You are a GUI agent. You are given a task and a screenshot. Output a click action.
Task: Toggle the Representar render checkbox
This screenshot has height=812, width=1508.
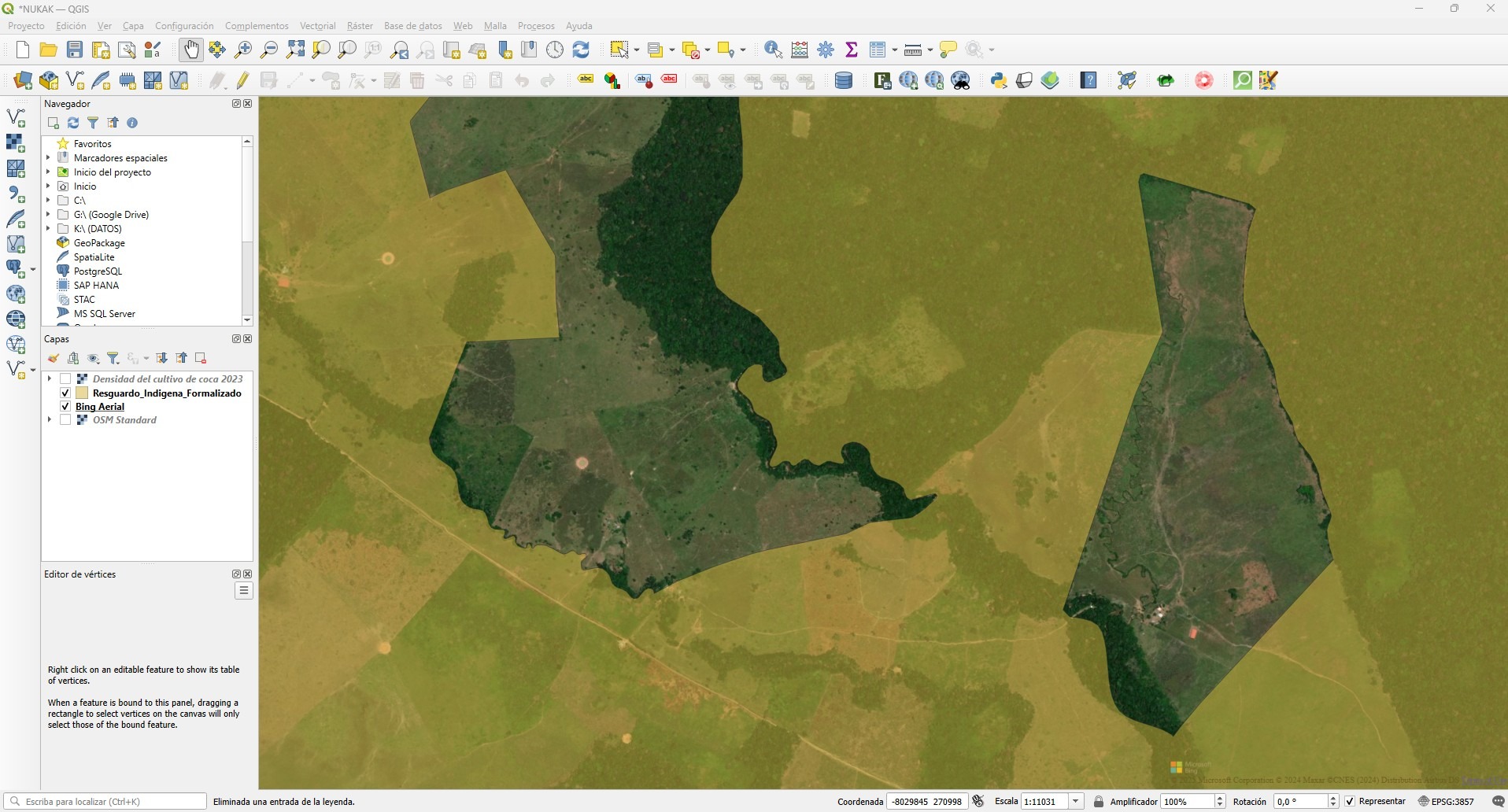(1350, 801)
